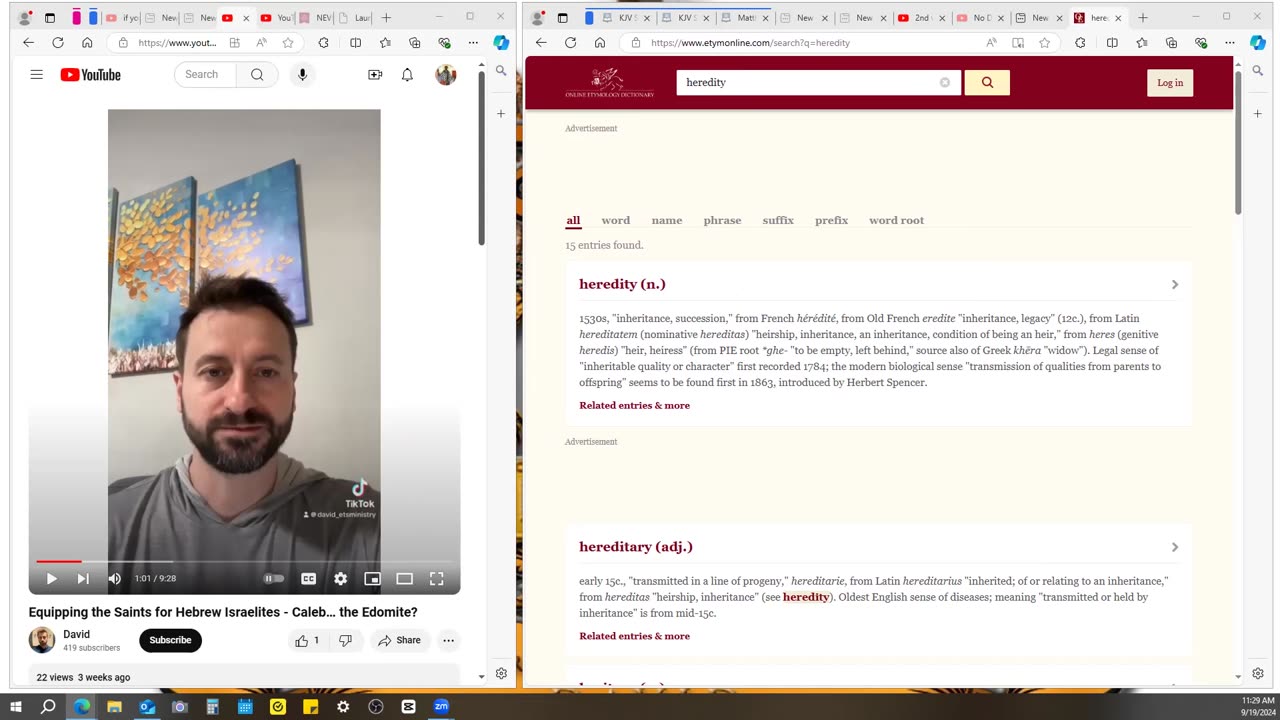Open new tab in left browser
The image size is (1280, 720).
(x=386, y=17)
